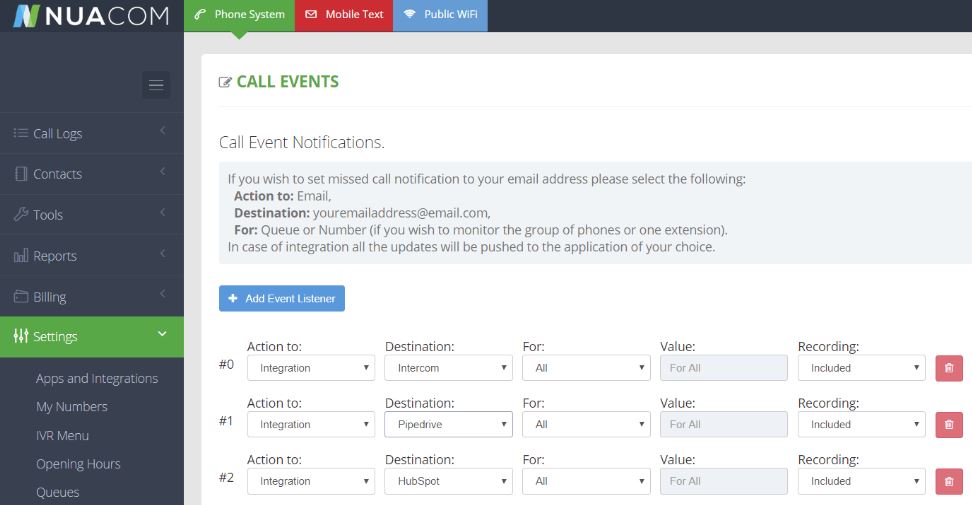This screenshot has width=972, height=505.
Task: Open Recording dropdown for listener #2
Action: pos(861,481)
